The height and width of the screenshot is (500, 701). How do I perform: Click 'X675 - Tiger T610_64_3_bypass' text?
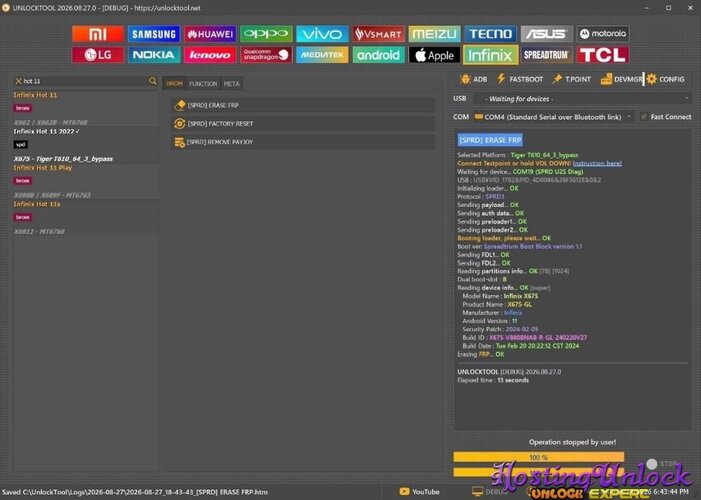(63, 159)
